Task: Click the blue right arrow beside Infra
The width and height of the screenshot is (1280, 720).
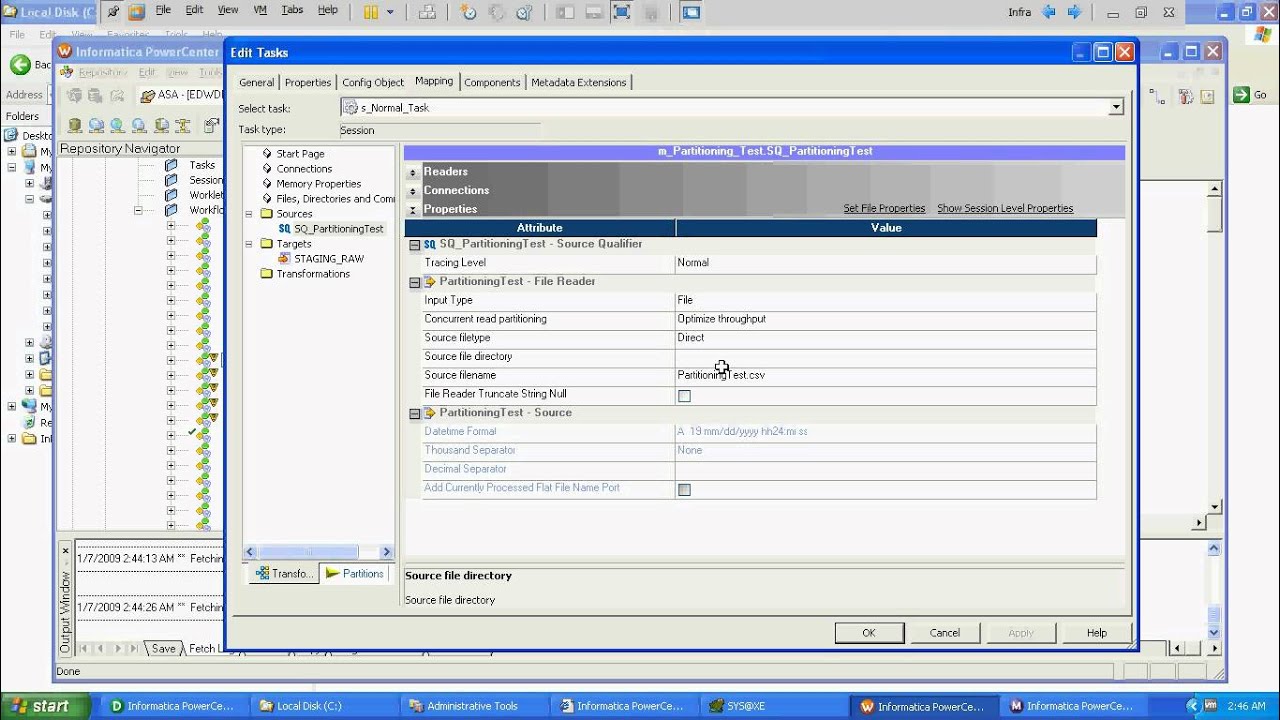Action: point(1075,12)
